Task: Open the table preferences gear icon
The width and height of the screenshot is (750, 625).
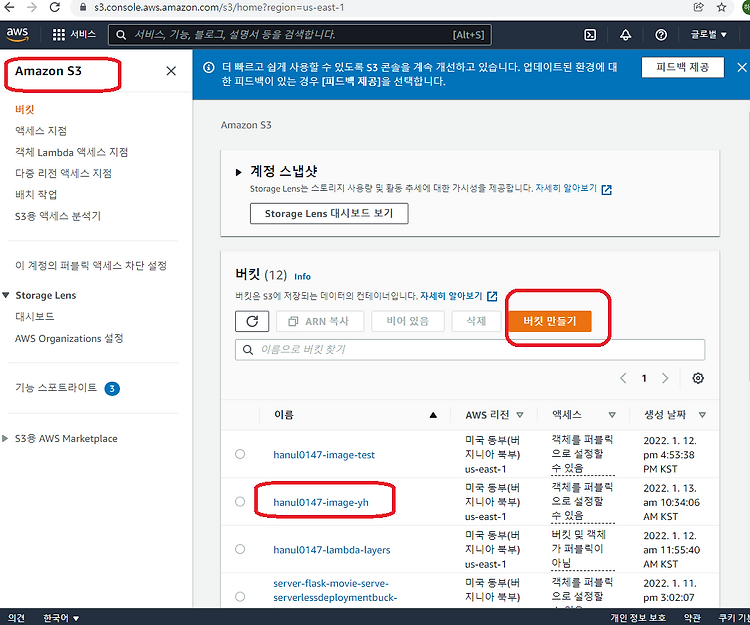Action: click(x=698, y=378)
